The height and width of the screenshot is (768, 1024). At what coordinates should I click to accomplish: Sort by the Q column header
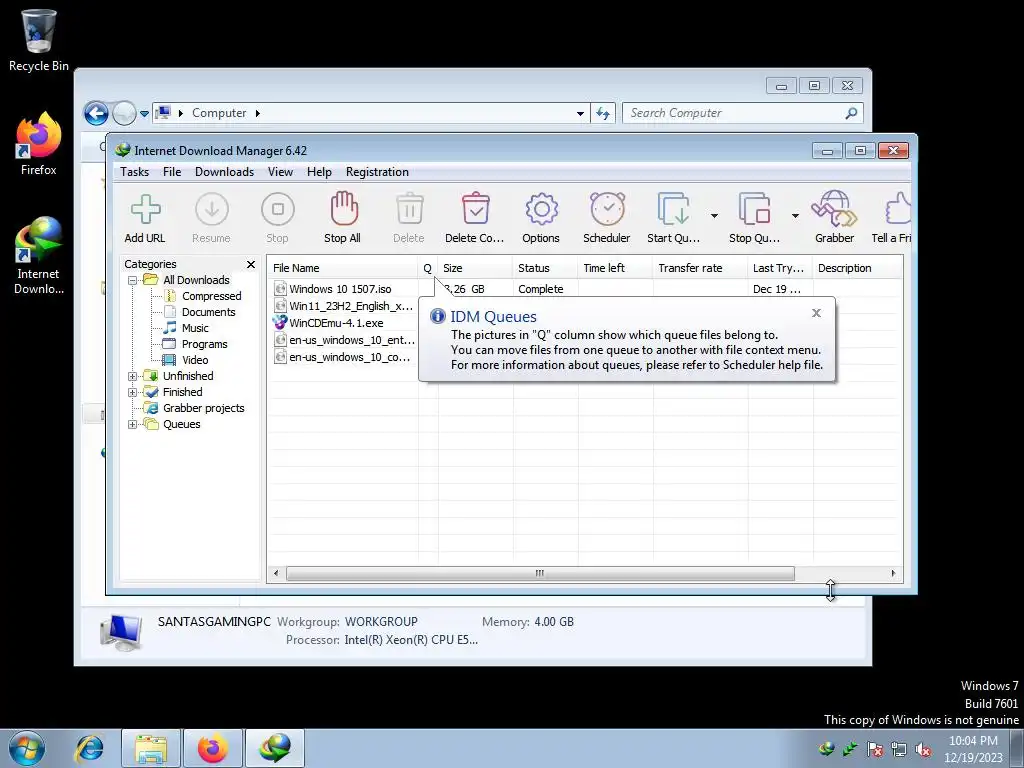428,268
